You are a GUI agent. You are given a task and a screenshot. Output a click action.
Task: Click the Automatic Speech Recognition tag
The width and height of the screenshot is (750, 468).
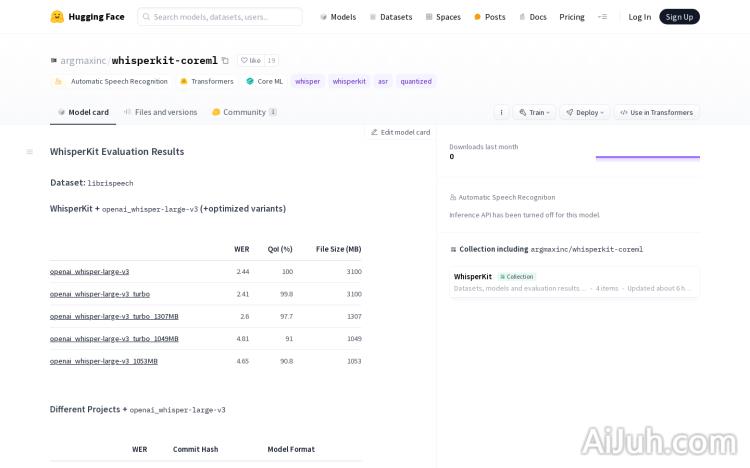[x=112, y=81]
